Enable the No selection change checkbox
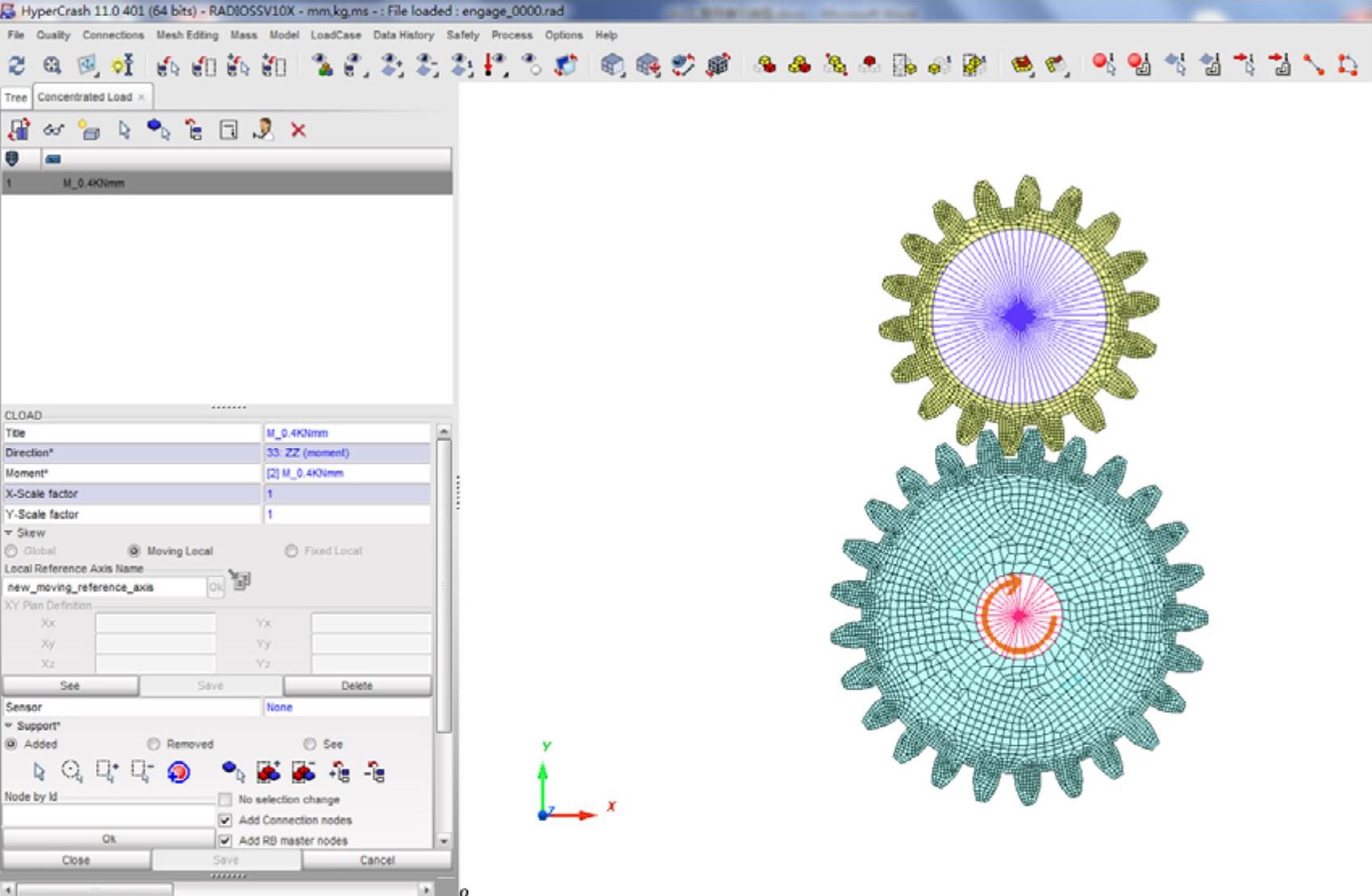The width and height of the screenshot is (1372, 896). tap(225, 799)
